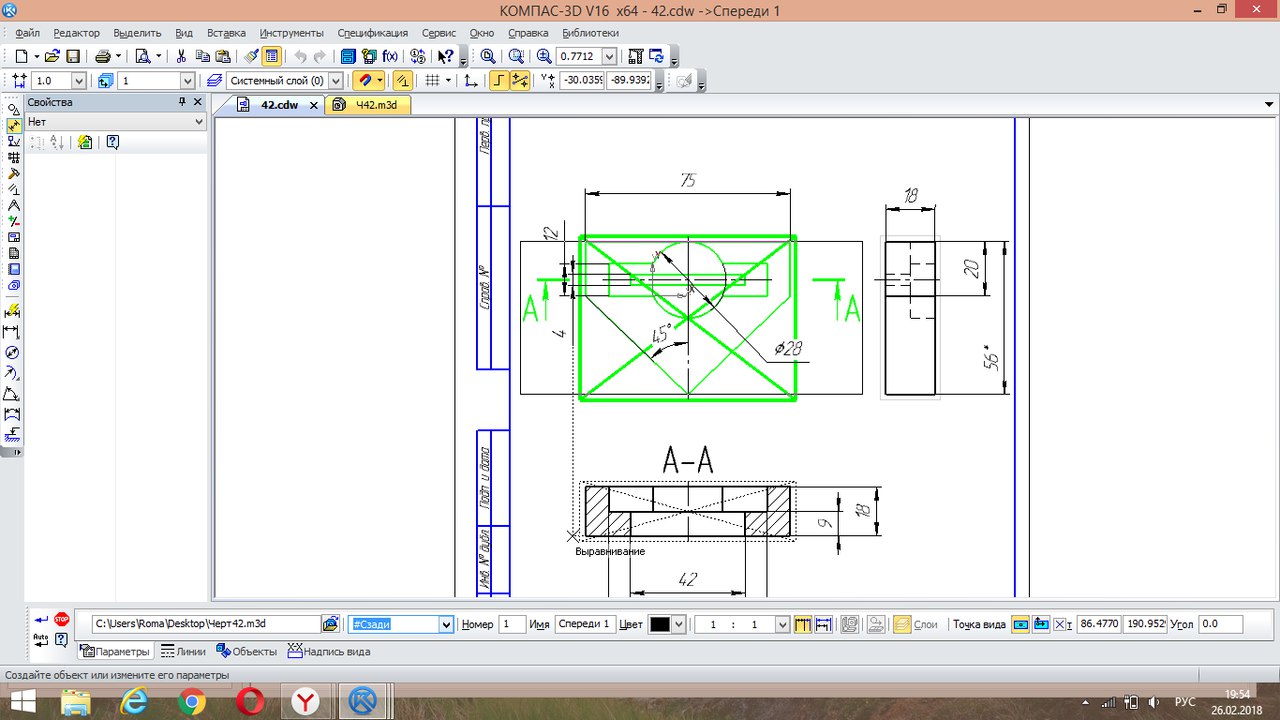
Task: Select the angular dimension tool
Action: pos(12,393)
